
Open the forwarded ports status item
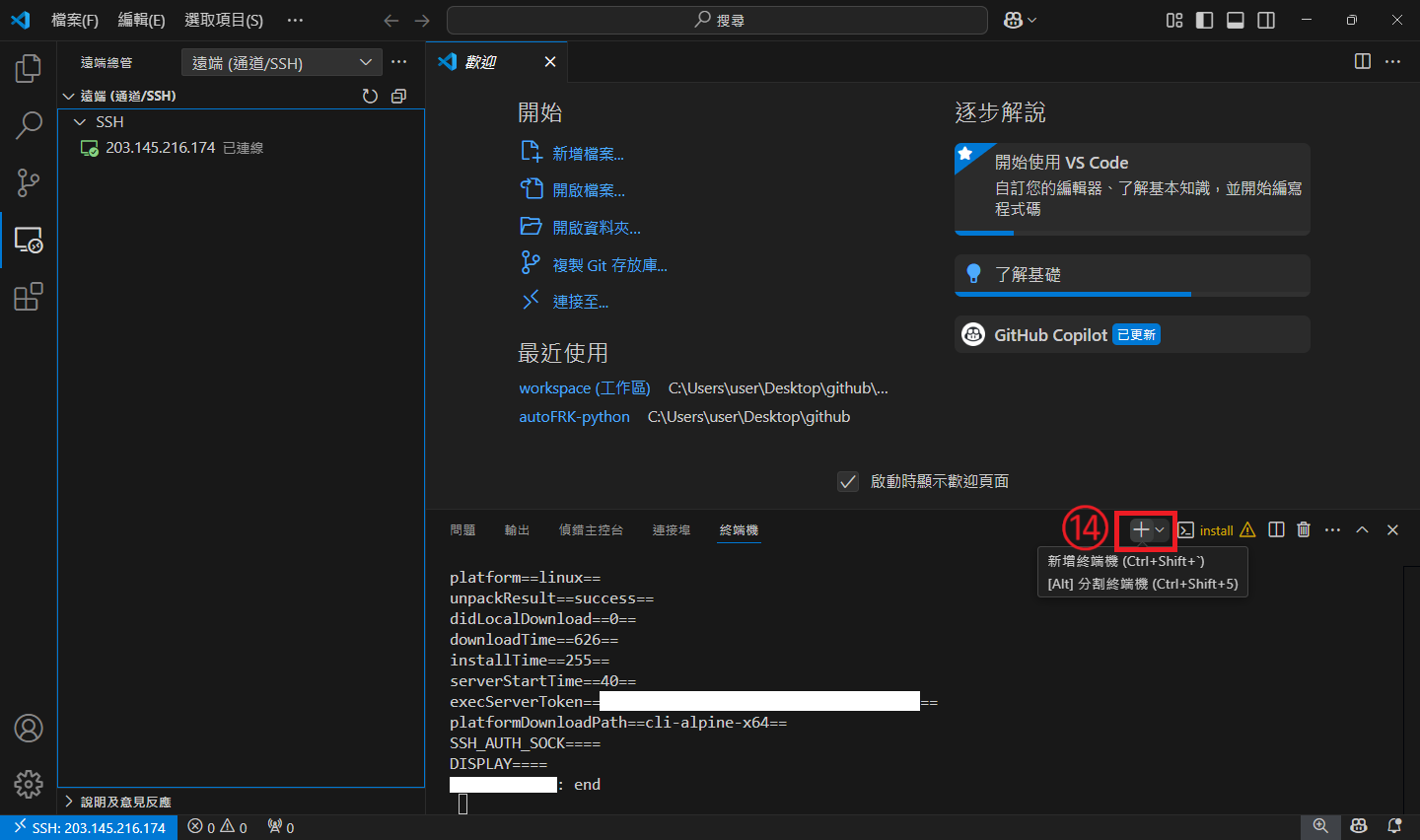click(281, 828)
